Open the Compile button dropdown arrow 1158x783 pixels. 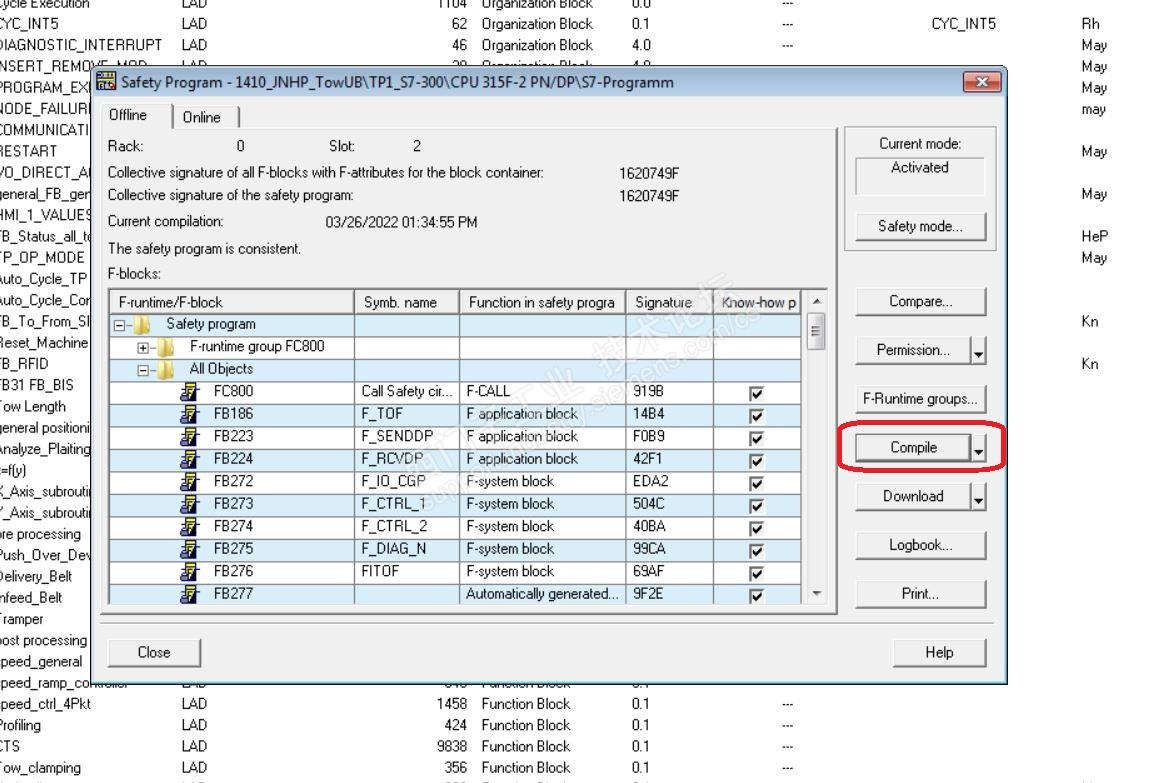[x=977, y=449]
